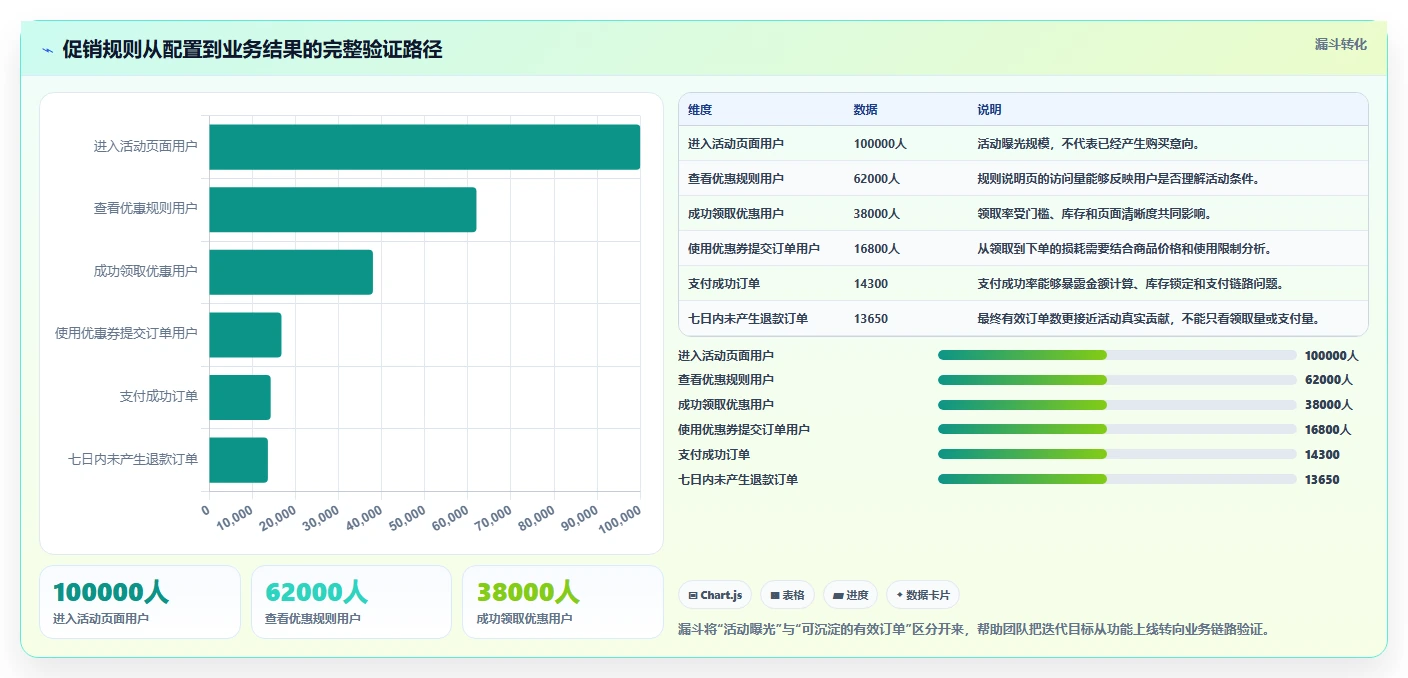Click description starting 从领取到下单的损耗
Viewport: 1408px width, 678px height.
1124,249
